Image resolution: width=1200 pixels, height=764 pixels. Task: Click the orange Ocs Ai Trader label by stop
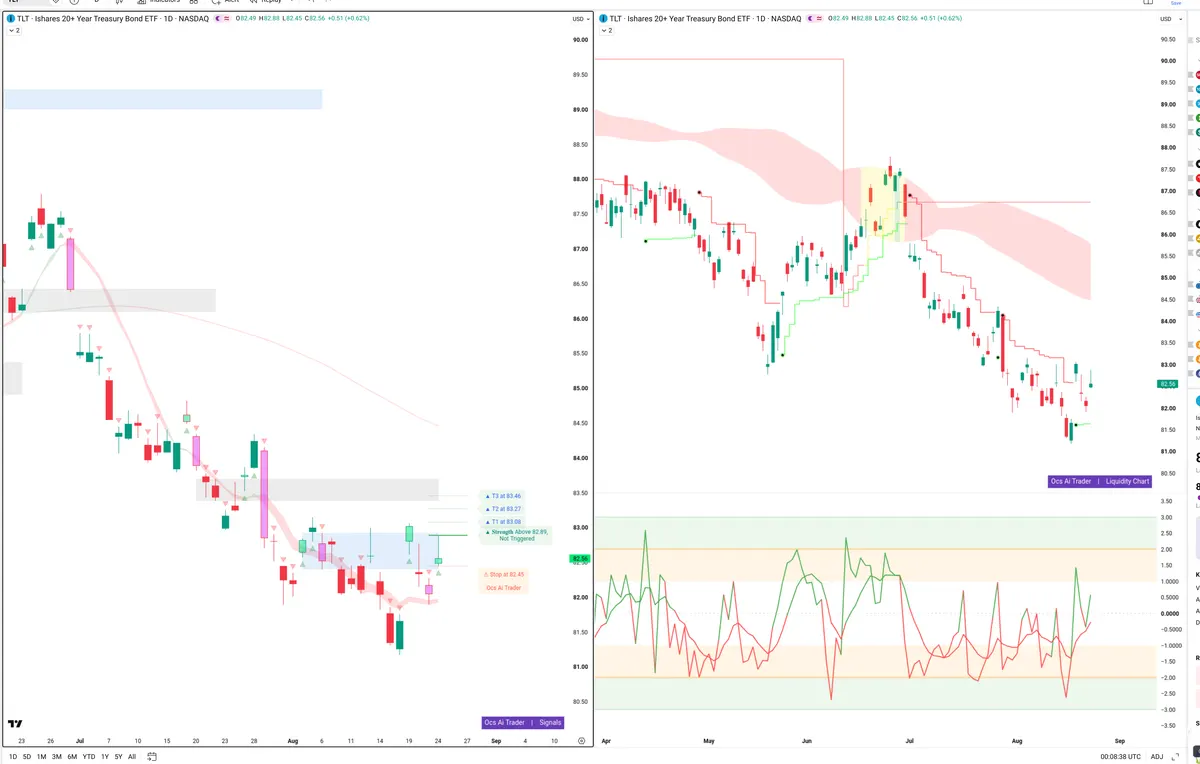coord(503,588)
